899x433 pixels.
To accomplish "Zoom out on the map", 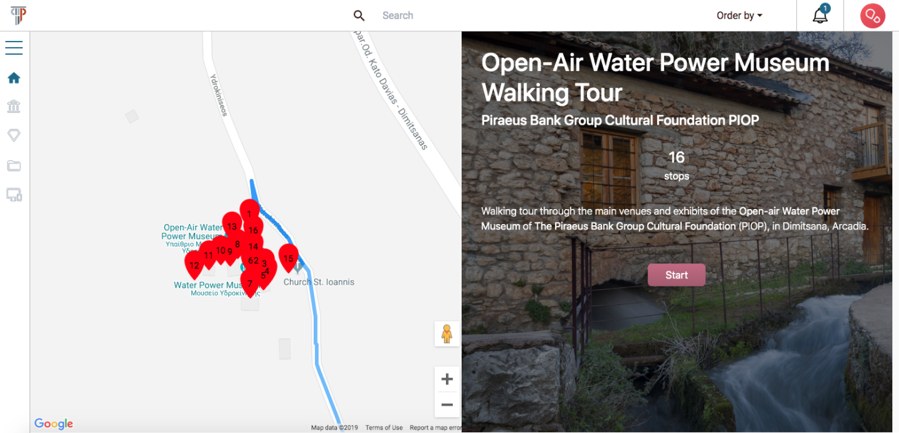I will pyautogui.click(x=447, y=405).
